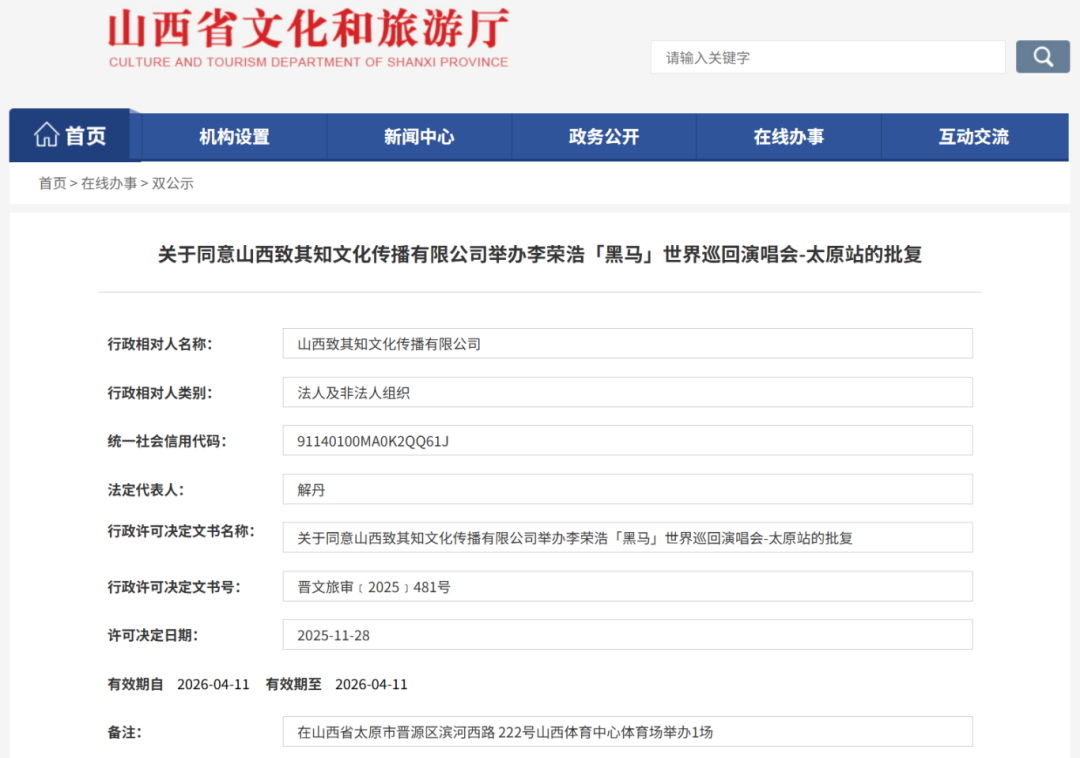Image resolution: width=1080 pixels, height=758 pixels.
Task: Click the home icon in navigation bar
Action: [x=47, y=136]
